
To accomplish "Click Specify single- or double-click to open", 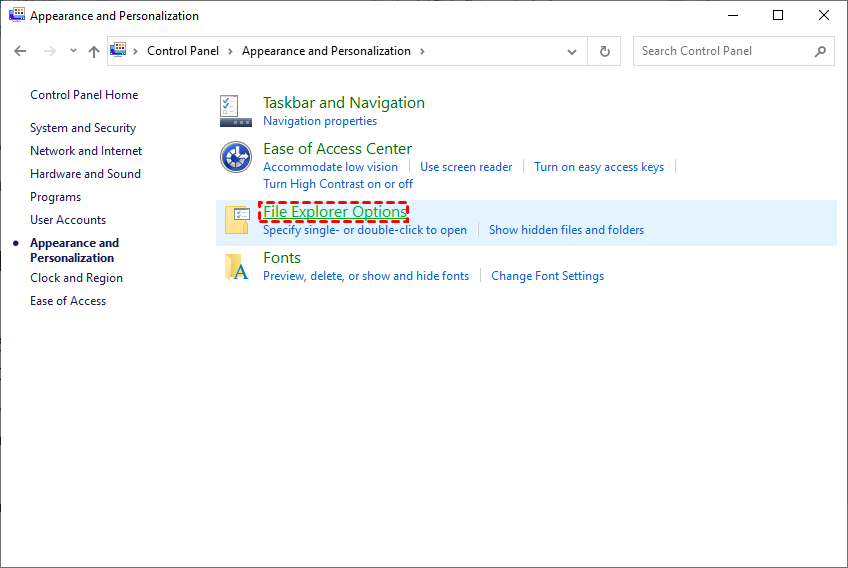I will point(365,230).
